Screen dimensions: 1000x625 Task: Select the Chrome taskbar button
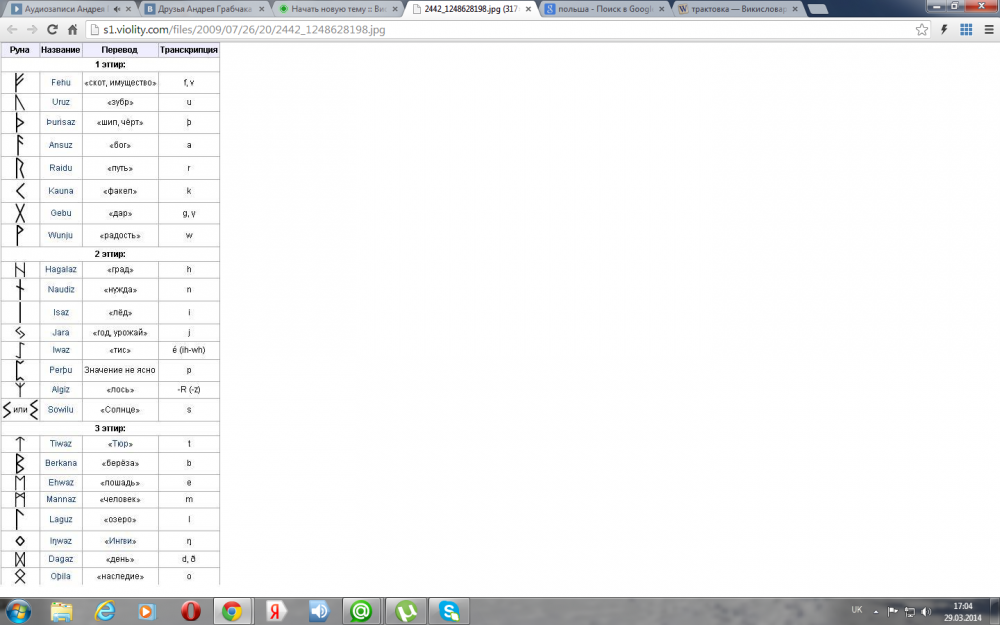coord(232,612)
